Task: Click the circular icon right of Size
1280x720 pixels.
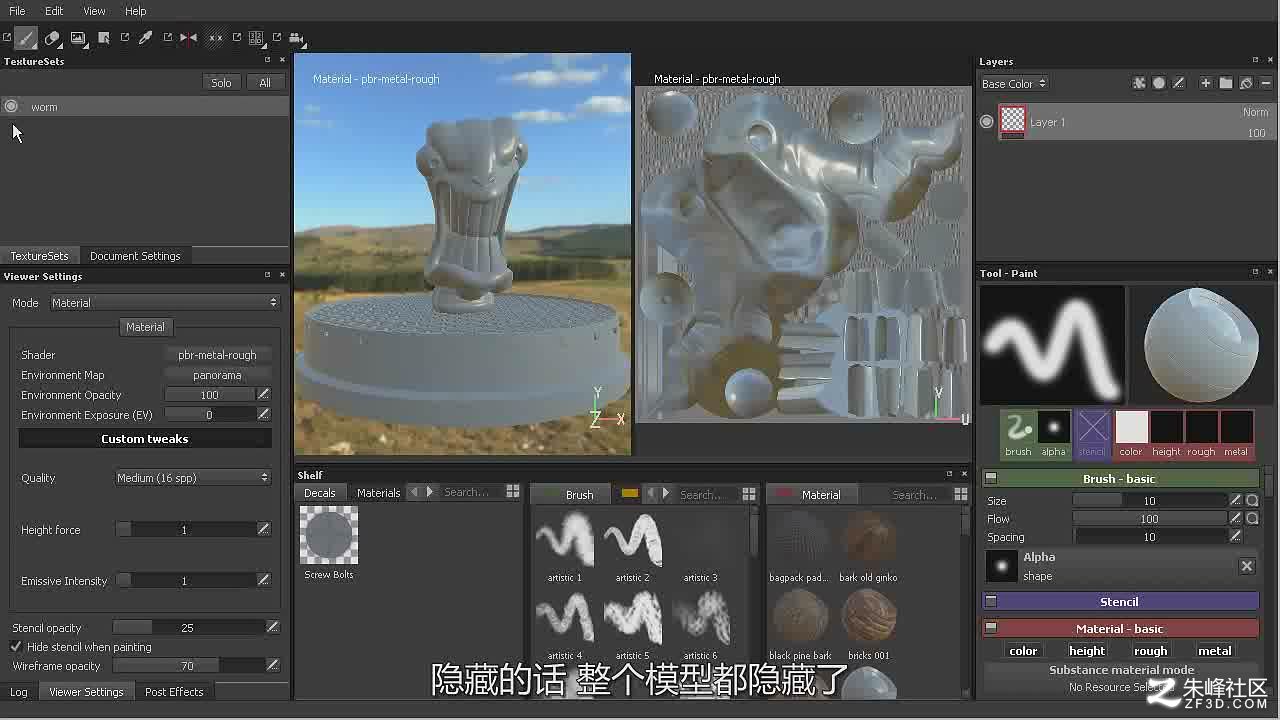Action: (x=1252, y=500)
